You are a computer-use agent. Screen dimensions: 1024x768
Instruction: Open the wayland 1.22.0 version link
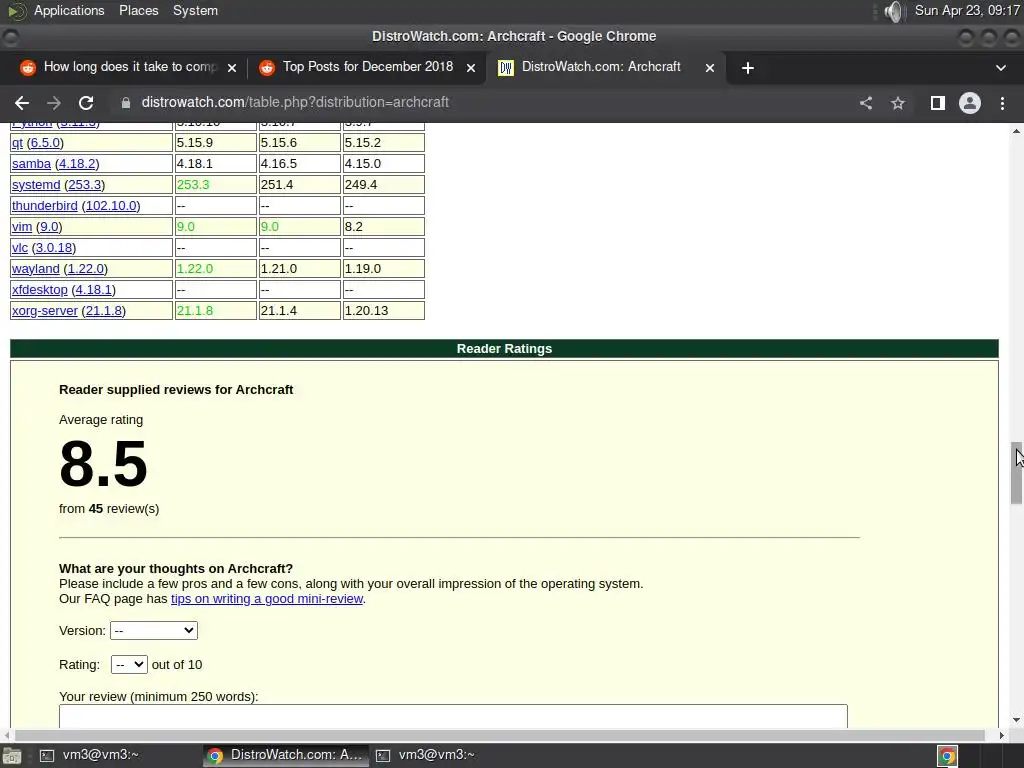pos(86,268)
